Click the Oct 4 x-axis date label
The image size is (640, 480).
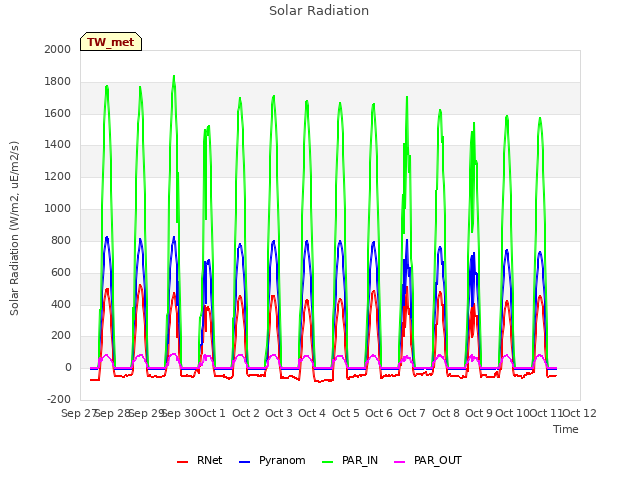(312, 413)
